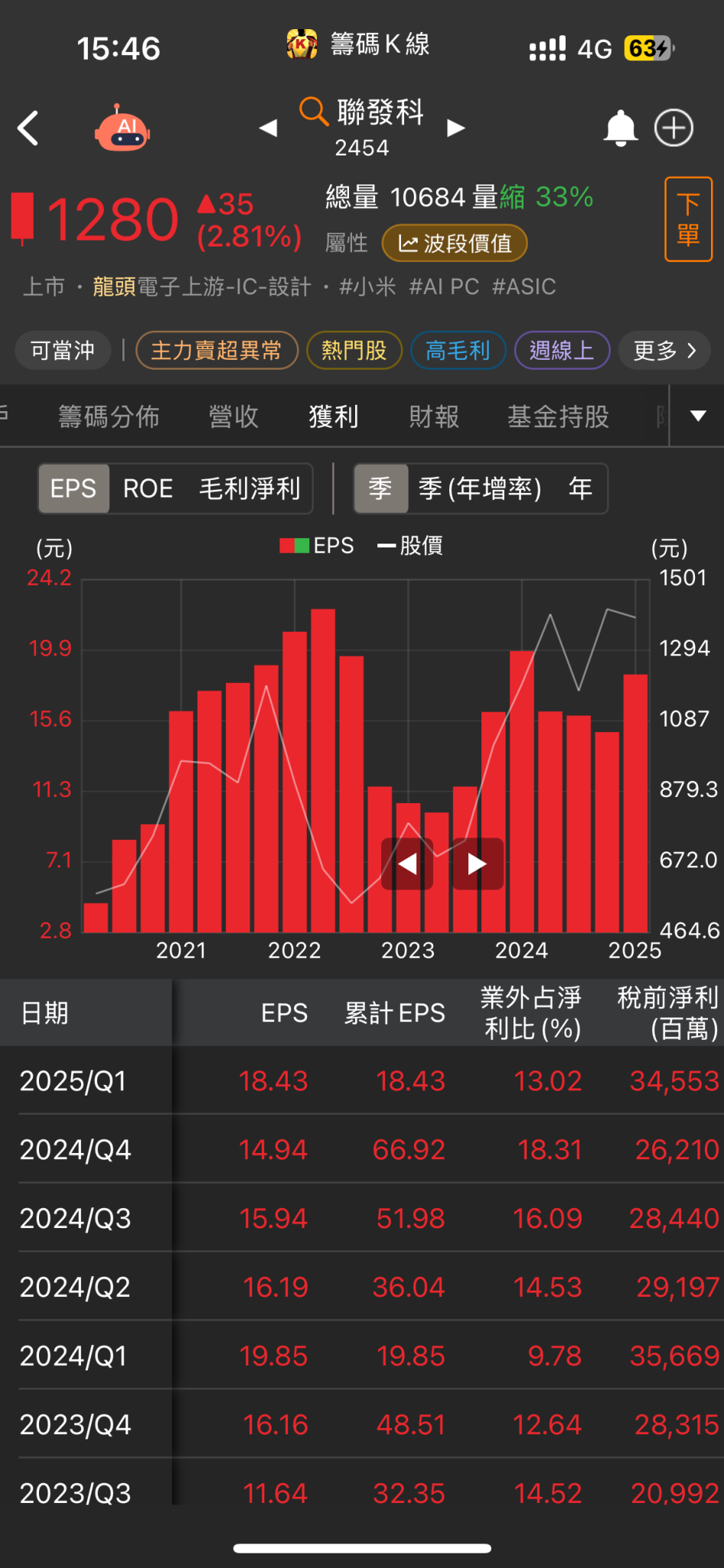This screenshot has width=724, height=1568.
Task: Select the 2025/Q1 row
Action: [362, 1081]
